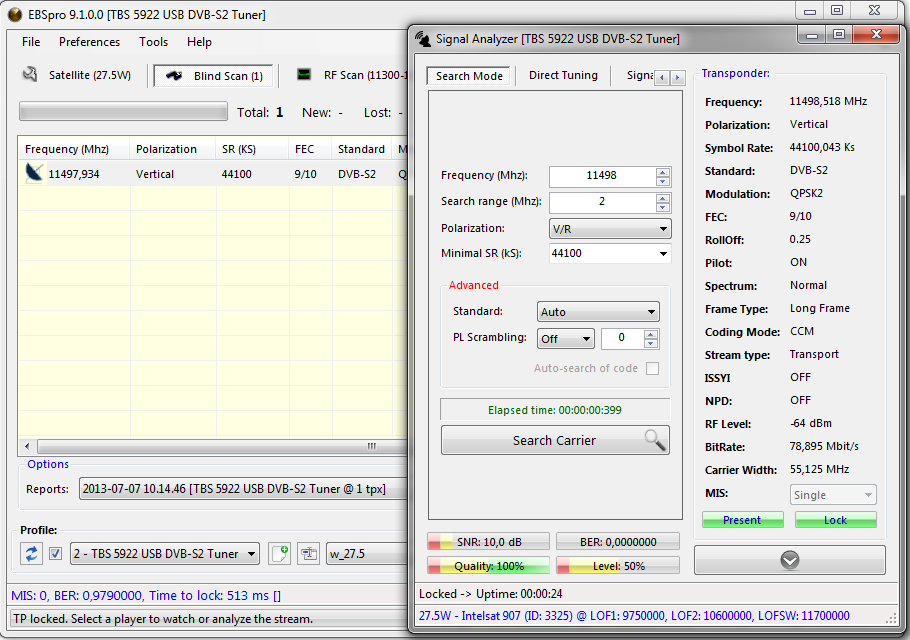Select the 11497,934 transponder row
910x640 pixels.
[x=213, y=173]
